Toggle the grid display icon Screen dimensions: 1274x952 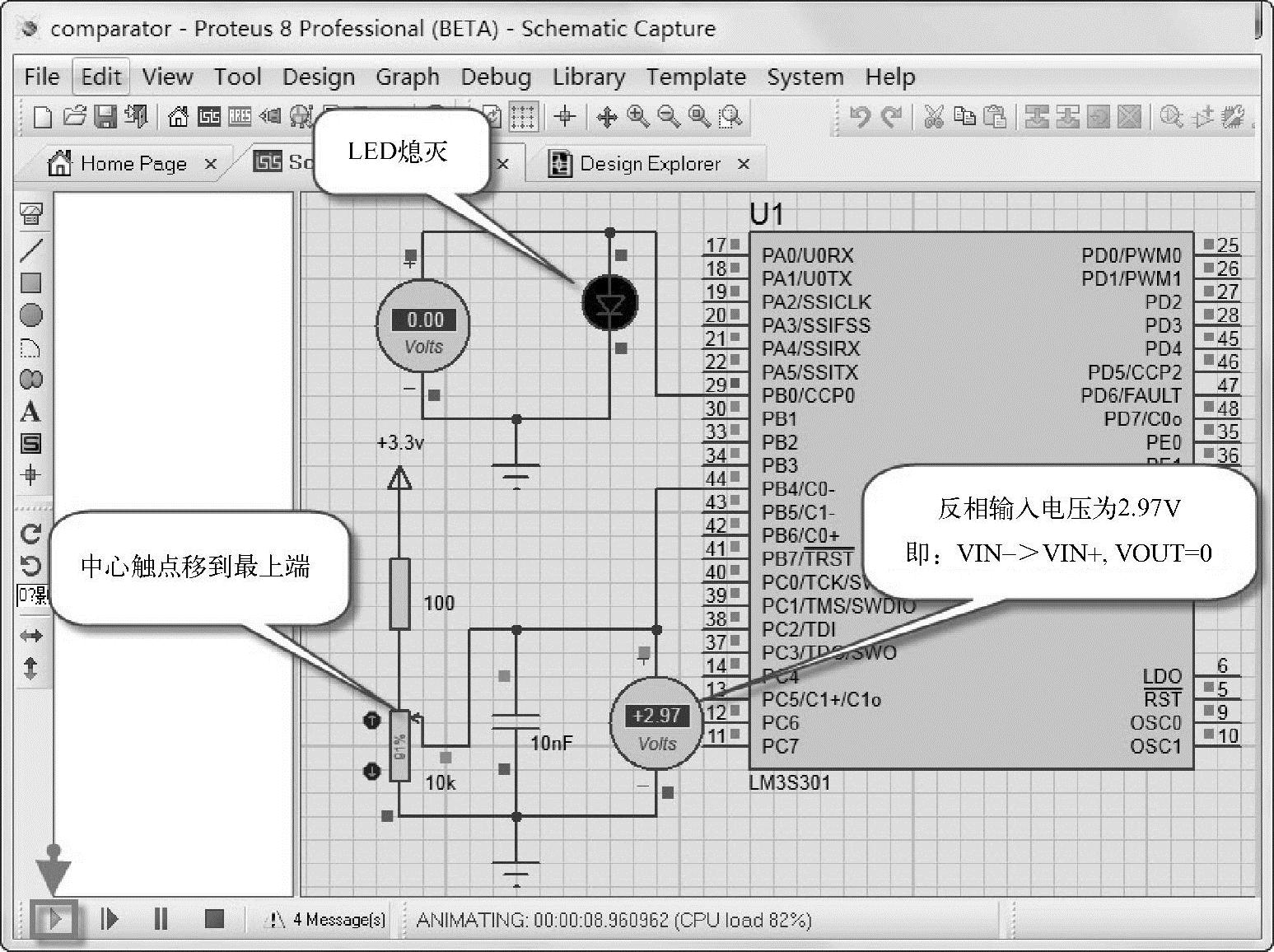tap(523, 117)
